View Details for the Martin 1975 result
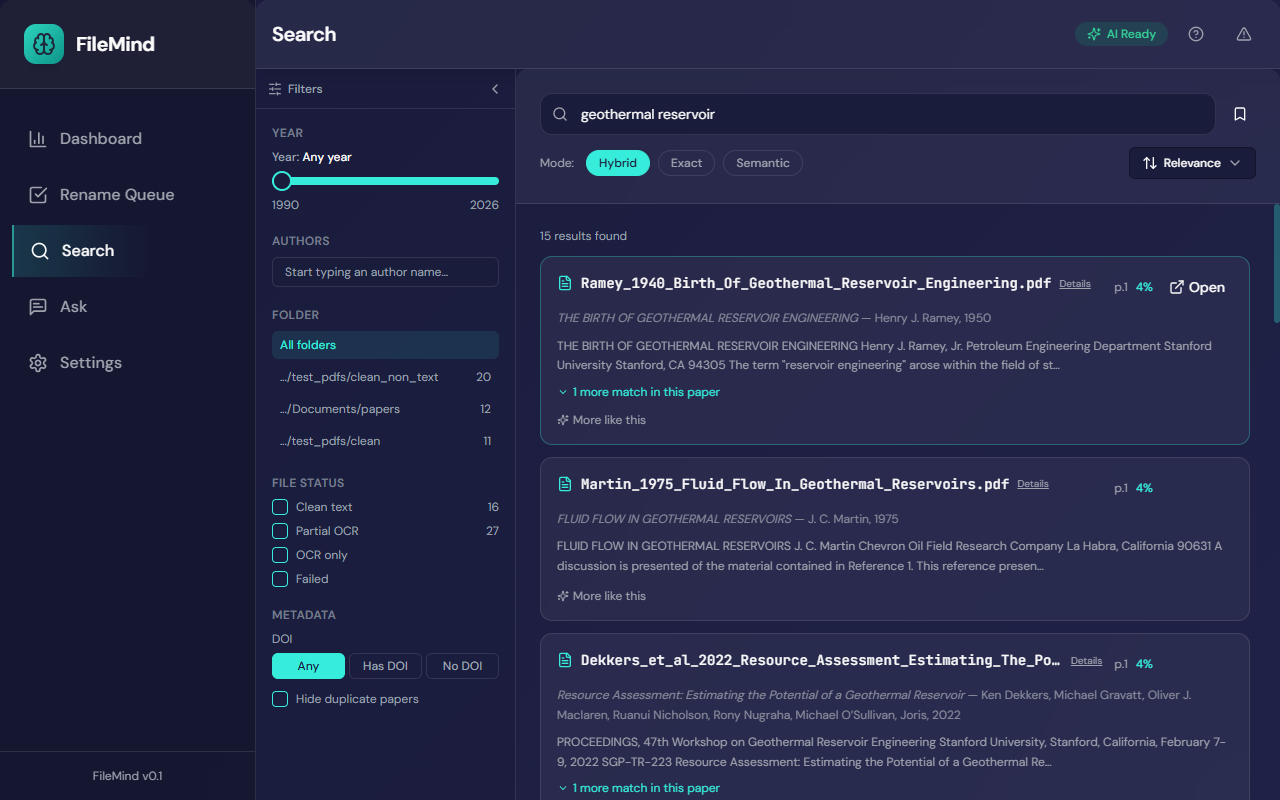This screenshot has height=800, width=1280. coord(1032,484)
